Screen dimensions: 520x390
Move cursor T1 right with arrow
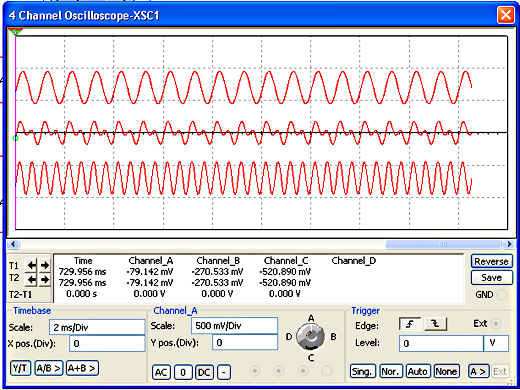click(45, 265)
